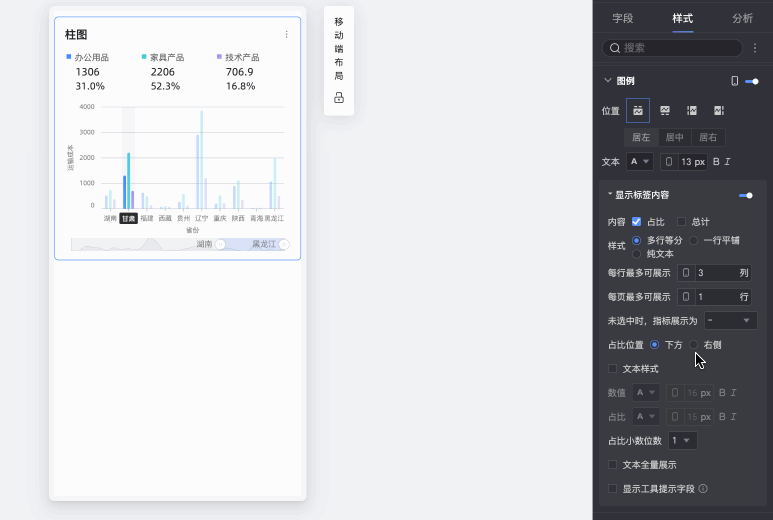Click the bold icon in 占比 row
This screenshot has width=773, height=520.
(722, 416)
